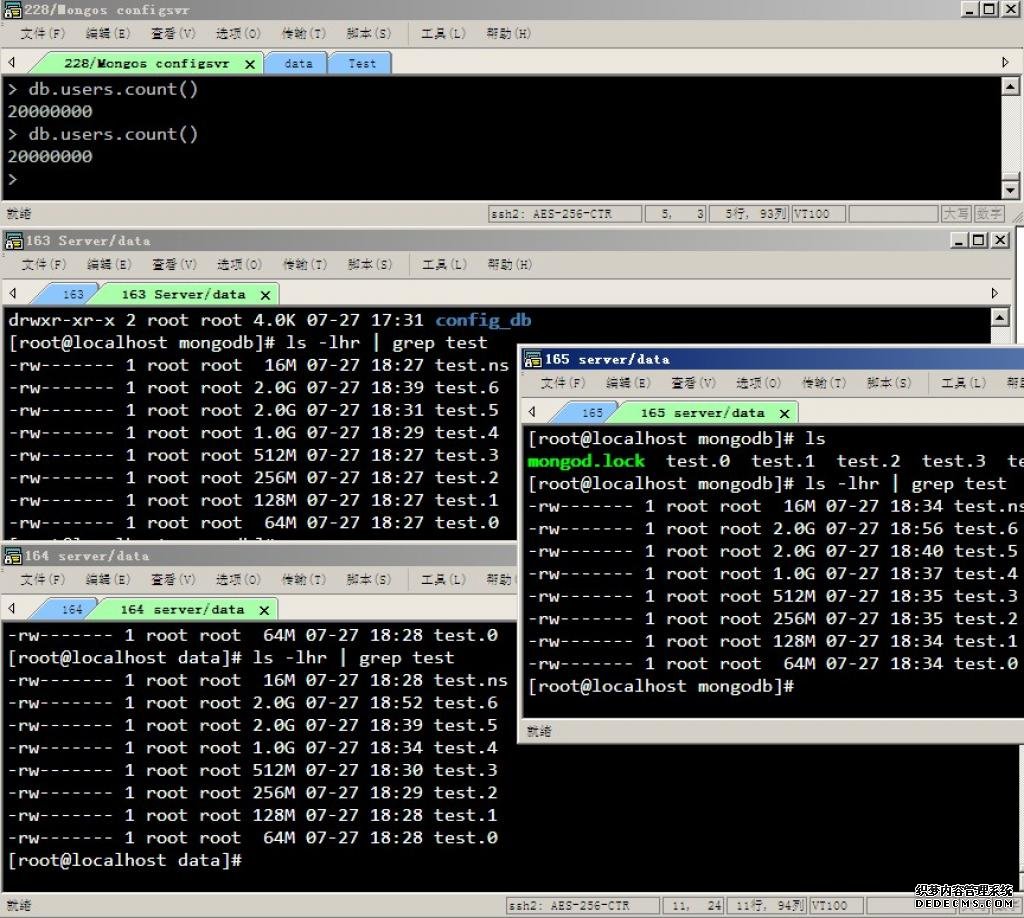Viewport: 1024px width, 918px height.
Task: Close the 164 server/data tab
Action: point(264,610)
